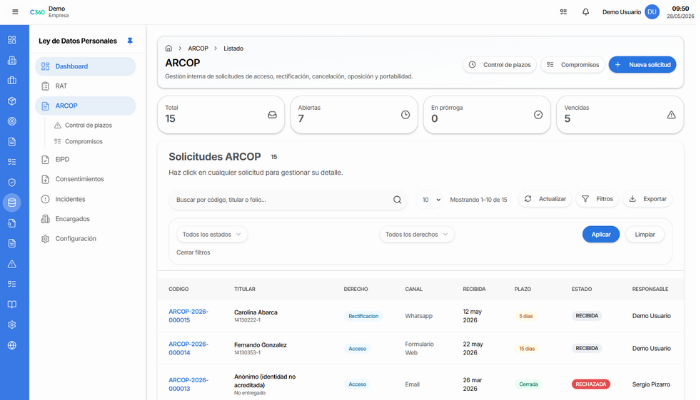Click the home breadcrumb icon
Screen dimensions: 700x400
point(168,48)
